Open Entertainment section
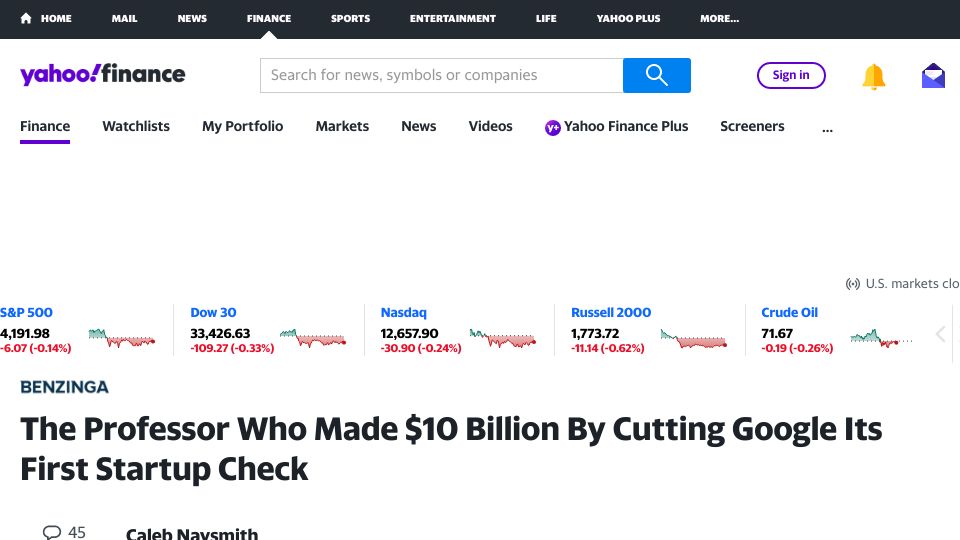The width and height of the screenshot is (960, 540). tap(452, 18)
